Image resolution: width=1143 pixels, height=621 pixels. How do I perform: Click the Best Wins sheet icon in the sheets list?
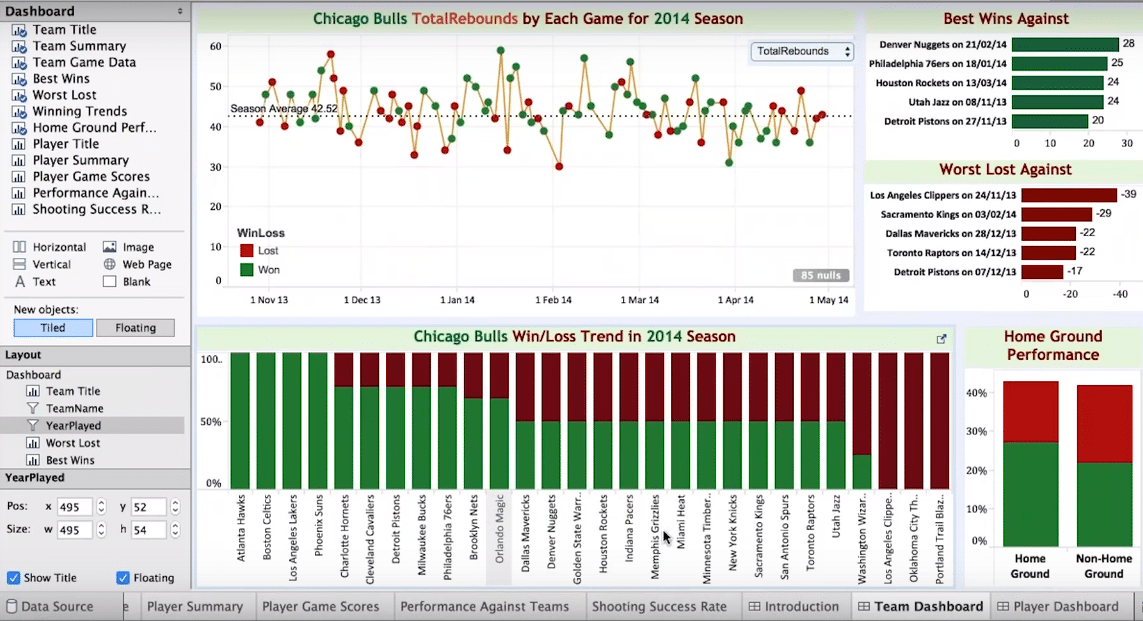coord(20,79)
